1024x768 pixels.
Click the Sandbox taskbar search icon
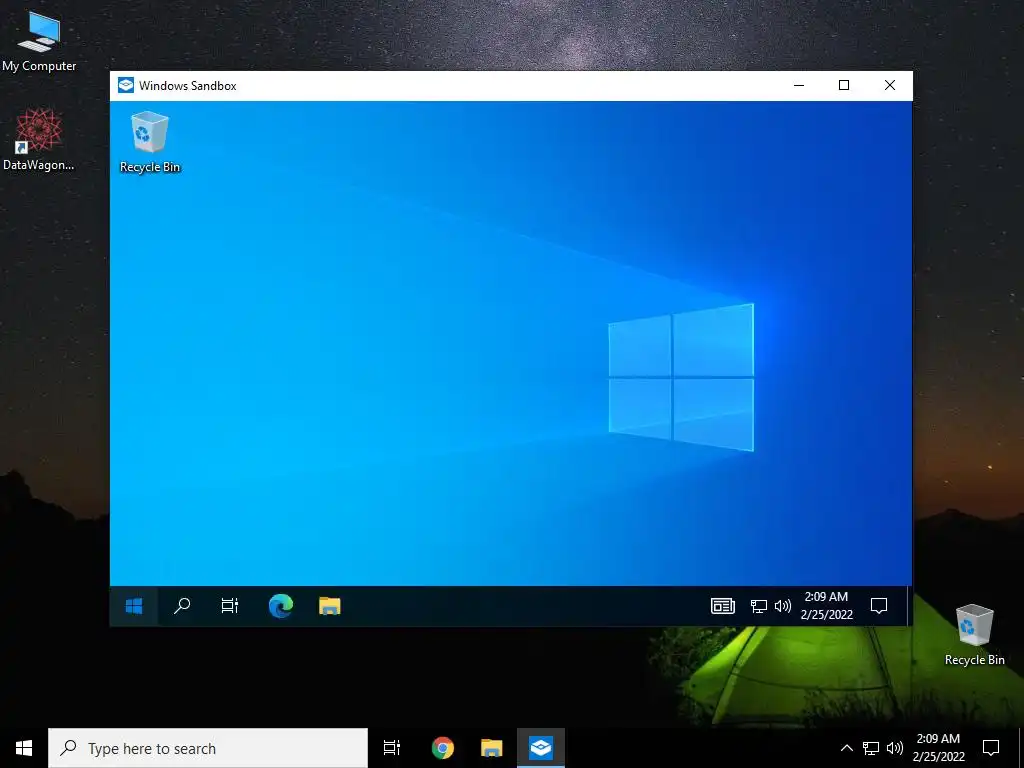click(182, 606)
